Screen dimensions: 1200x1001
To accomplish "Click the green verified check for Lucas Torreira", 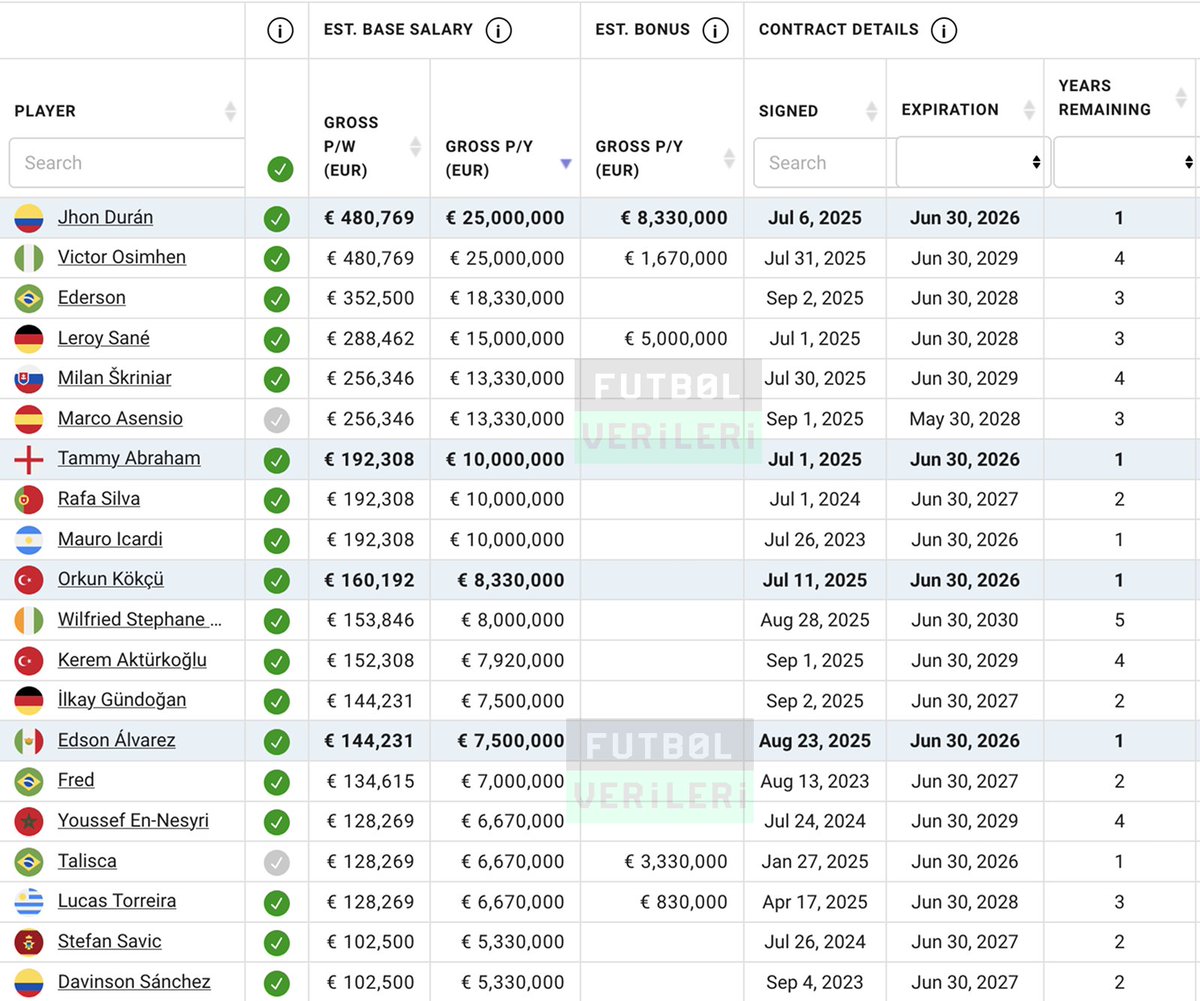I will (x=277, y=903).
